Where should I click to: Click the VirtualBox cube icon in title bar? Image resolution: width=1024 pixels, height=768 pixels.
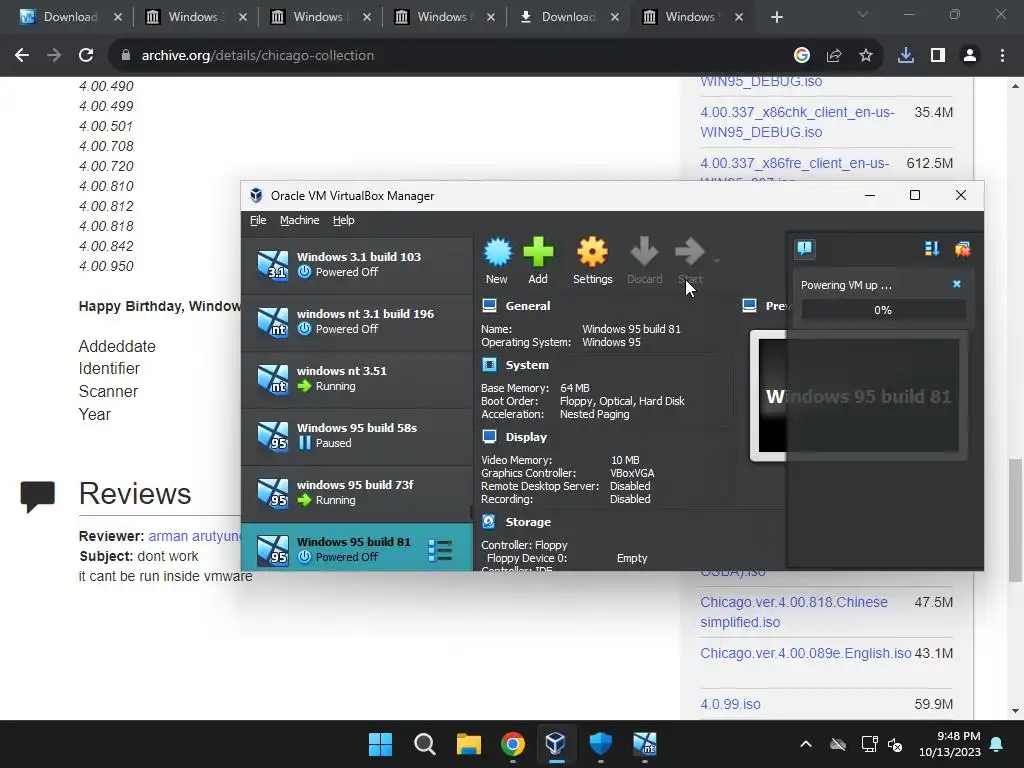pos(256,195)
